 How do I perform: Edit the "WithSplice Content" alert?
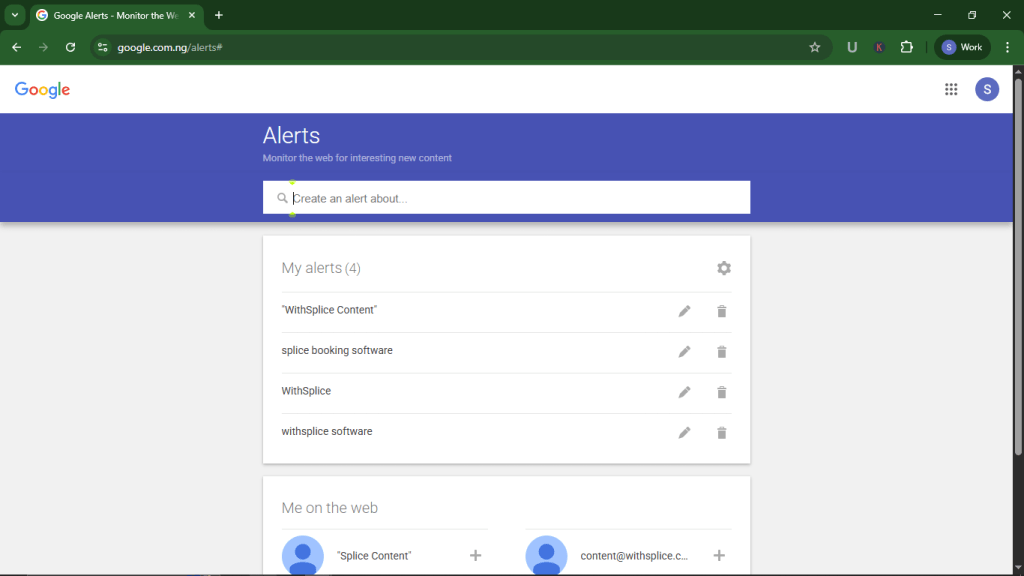[x=684, y=311]
